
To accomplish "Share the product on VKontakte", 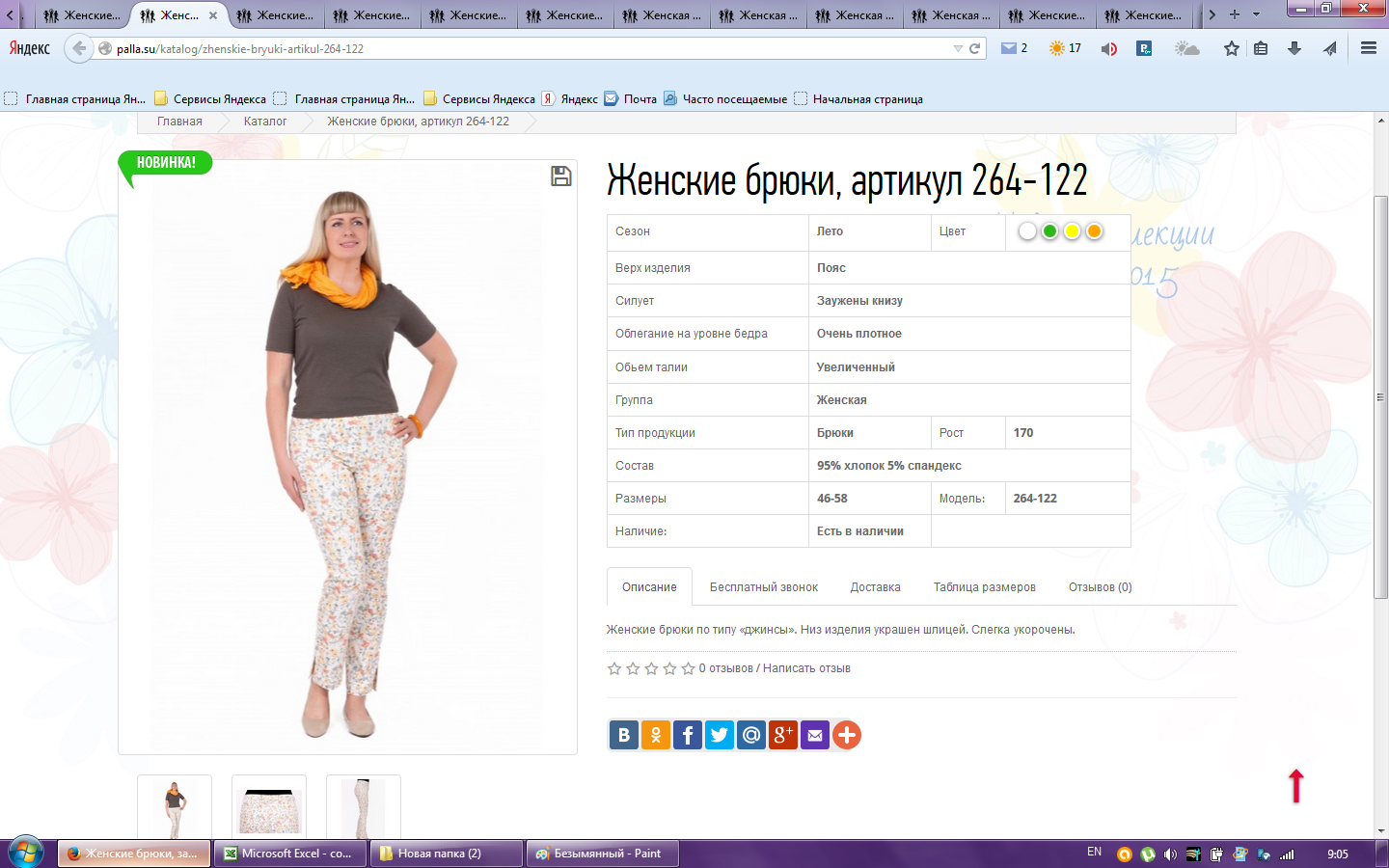I will click(x=623, y=736).
